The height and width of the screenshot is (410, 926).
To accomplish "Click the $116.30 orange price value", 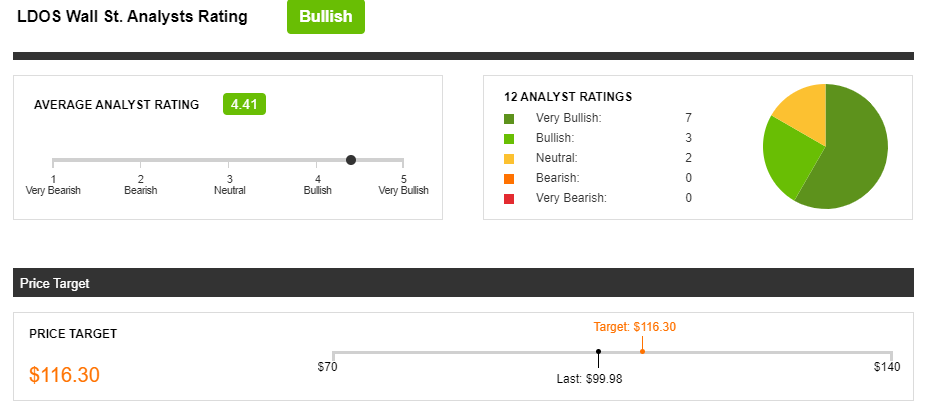I will click(64, 375).
